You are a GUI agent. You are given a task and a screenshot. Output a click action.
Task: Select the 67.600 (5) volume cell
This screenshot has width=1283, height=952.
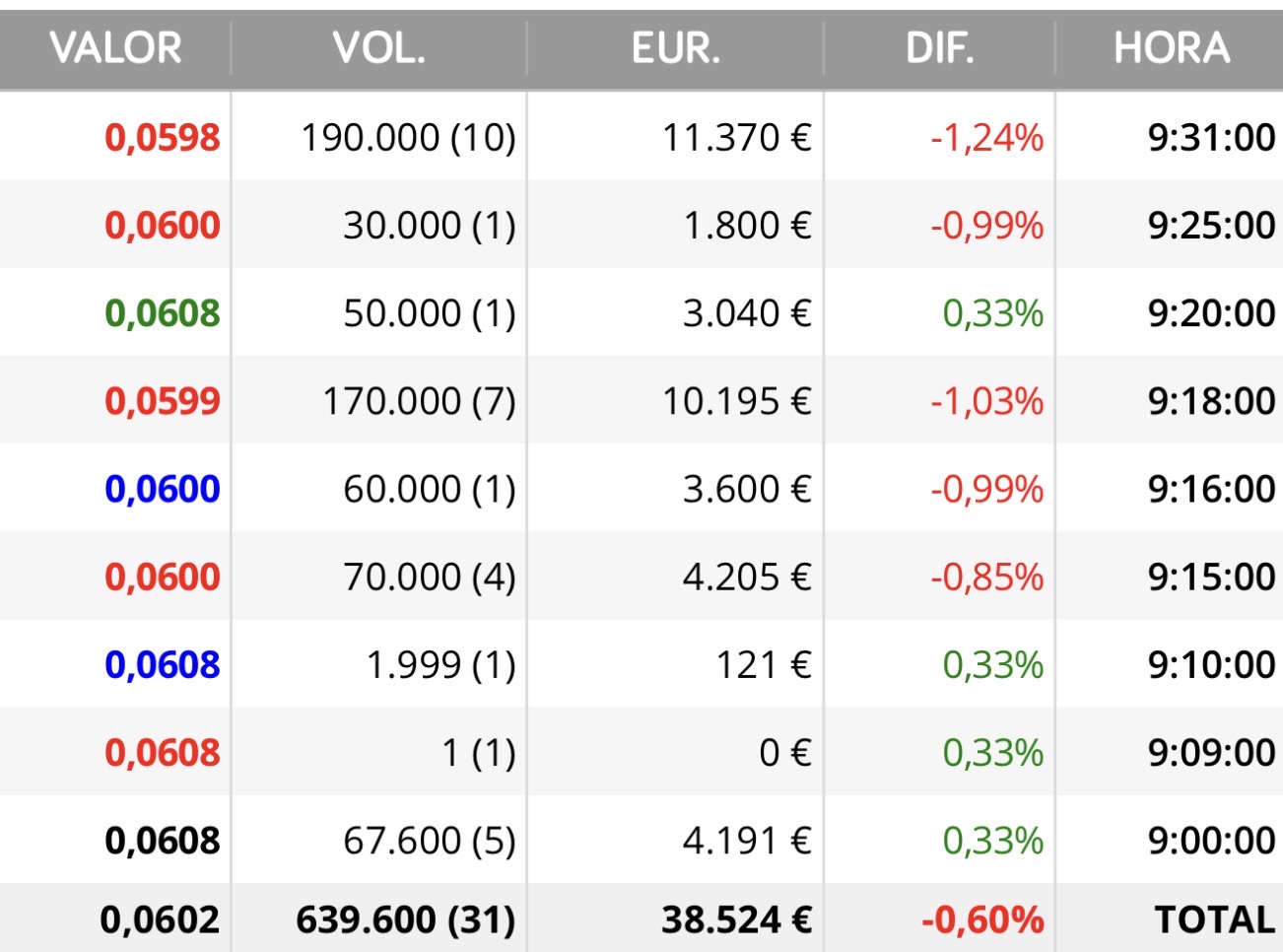(x=430, y=841)
